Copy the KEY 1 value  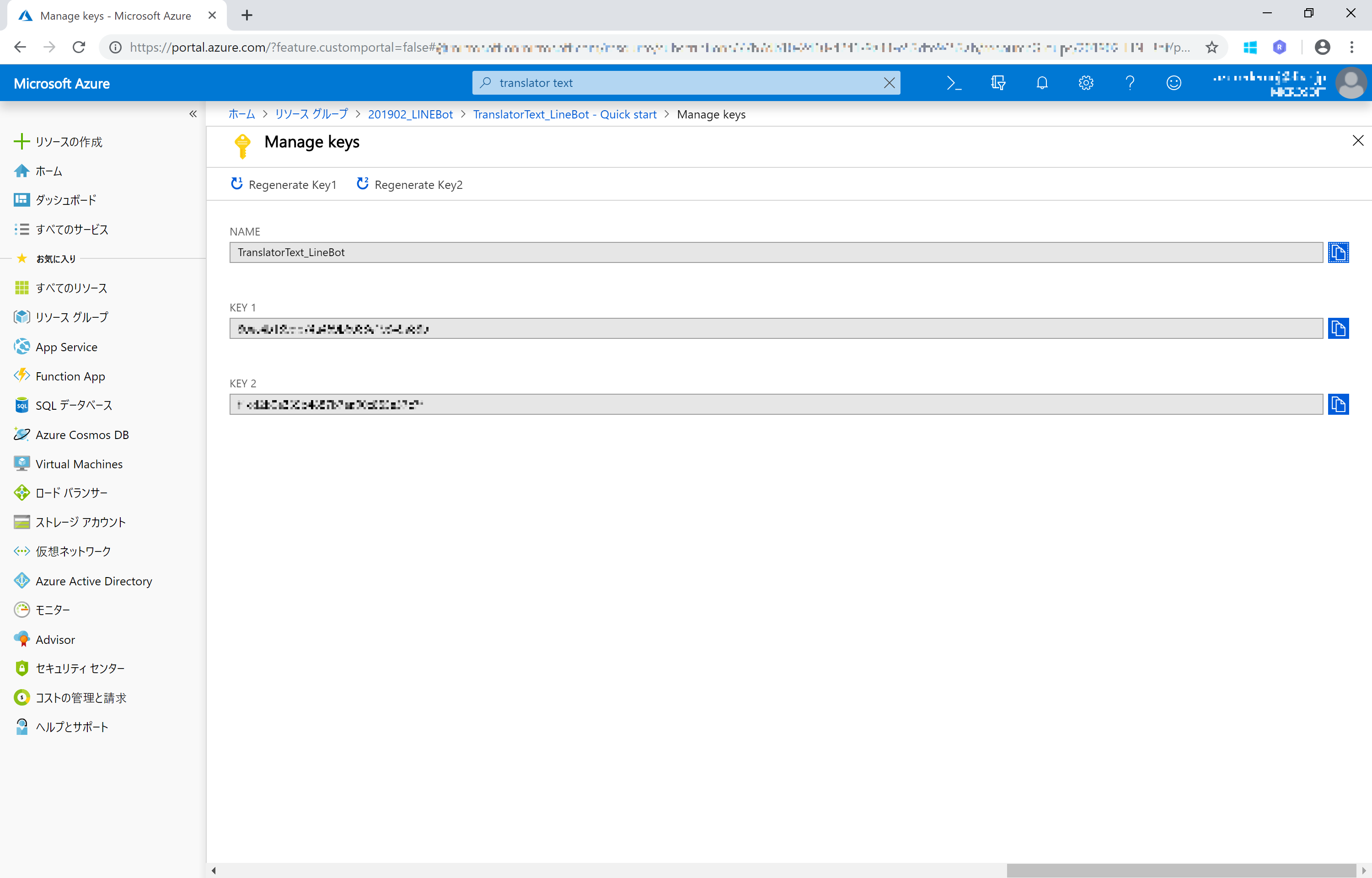click(1338, 328)
